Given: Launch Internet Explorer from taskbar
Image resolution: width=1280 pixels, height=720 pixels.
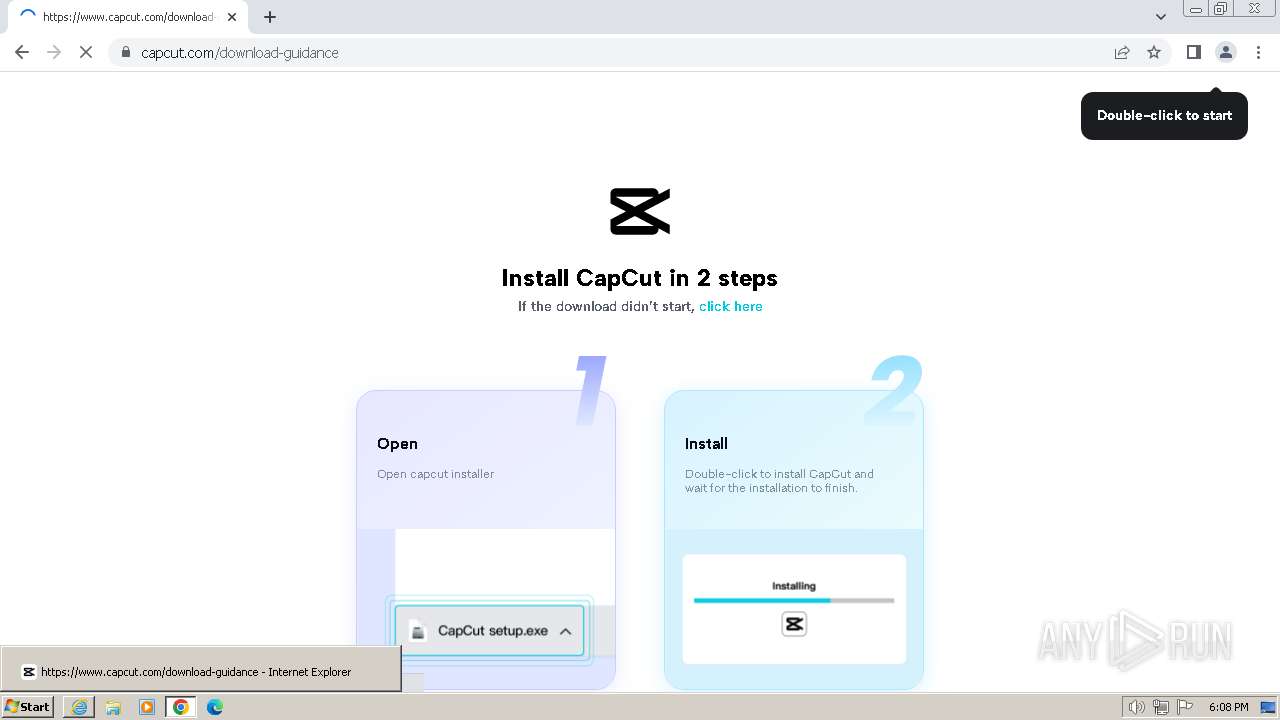Looking at the screenshot, I should (x=79, y=707).
